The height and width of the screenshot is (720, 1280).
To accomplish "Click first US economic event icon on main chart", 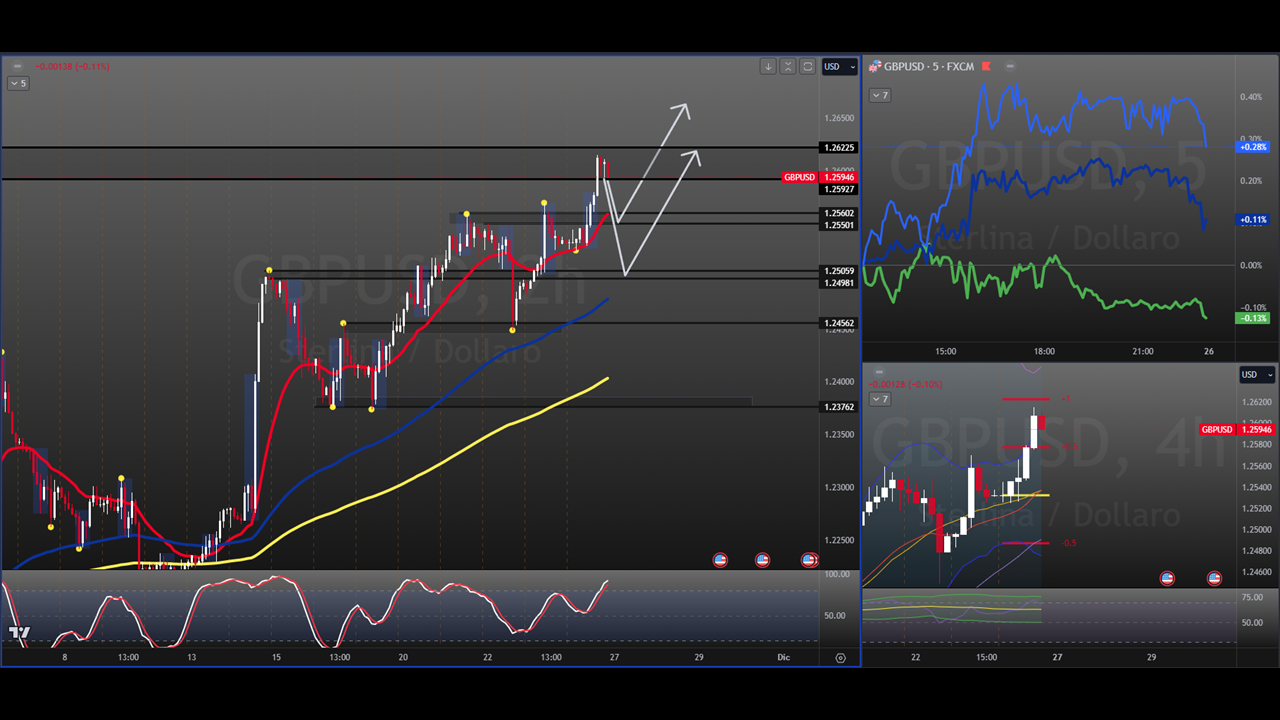I will (x=720, y=560).
